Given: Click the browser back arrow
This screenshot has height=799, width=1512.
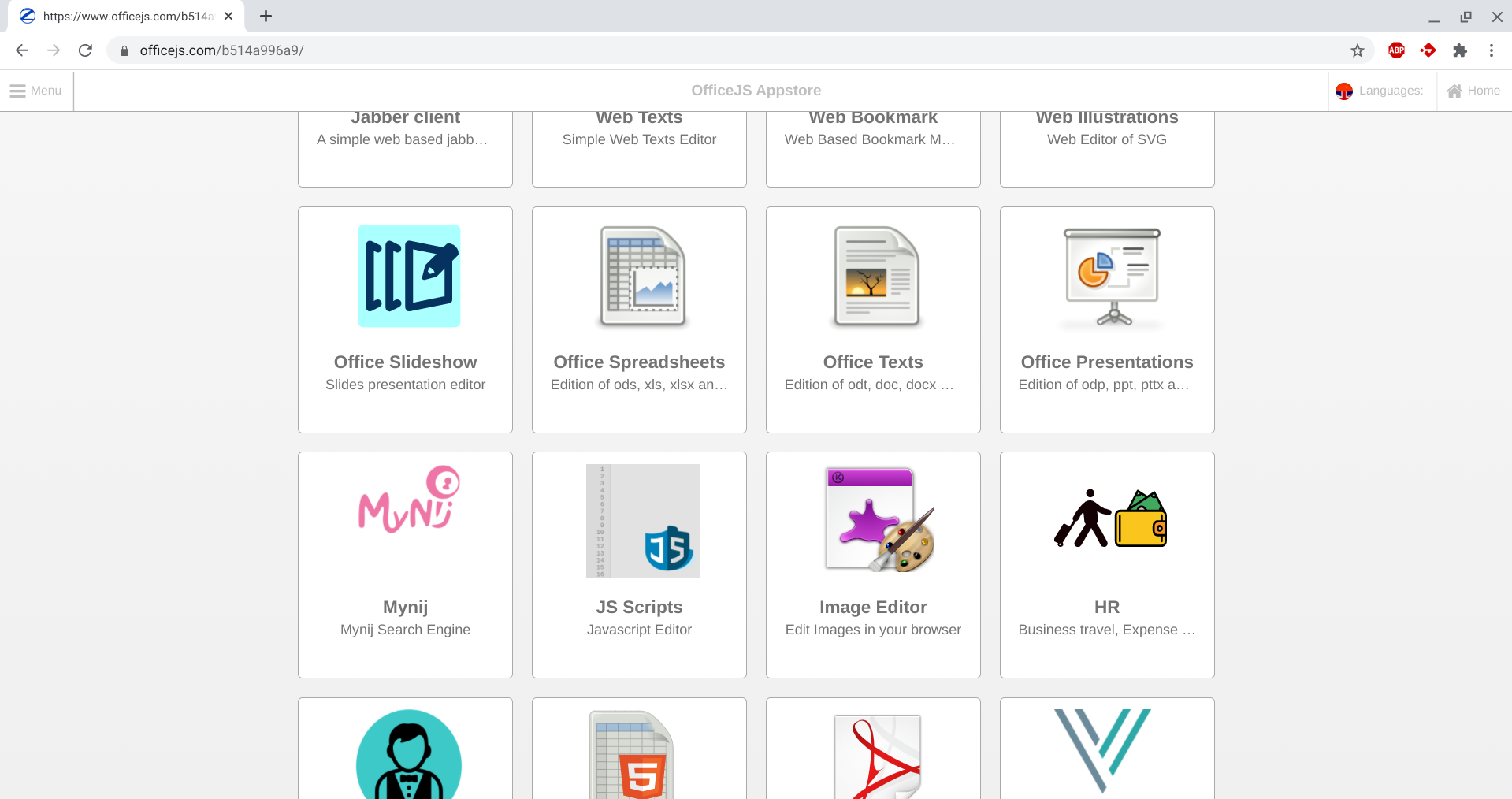Looking at the screenshot, I should tap(22, 50).
